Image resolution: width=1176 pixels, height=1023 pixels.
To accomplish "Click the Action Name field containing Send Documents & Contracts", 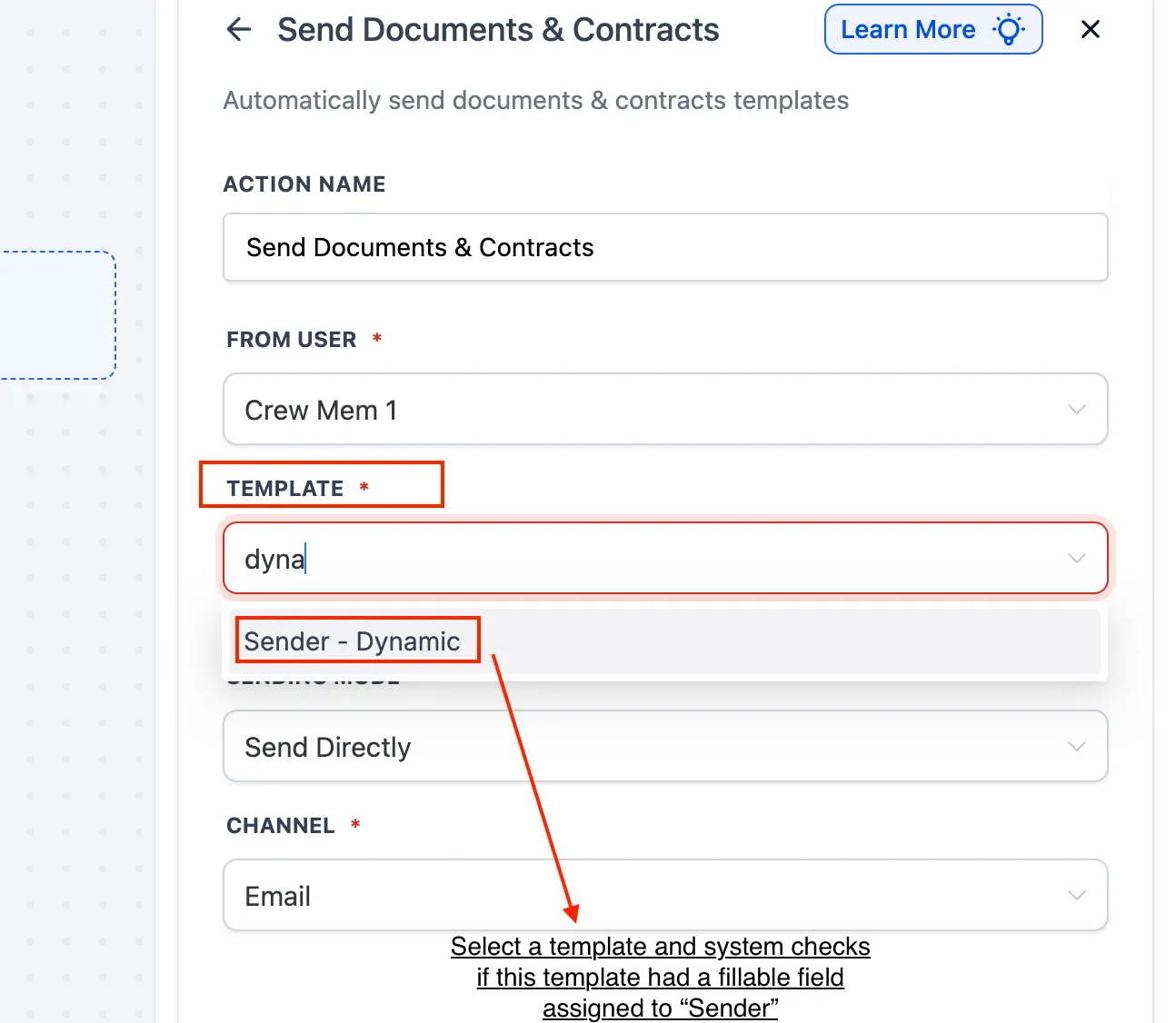I will pos(665,247).
